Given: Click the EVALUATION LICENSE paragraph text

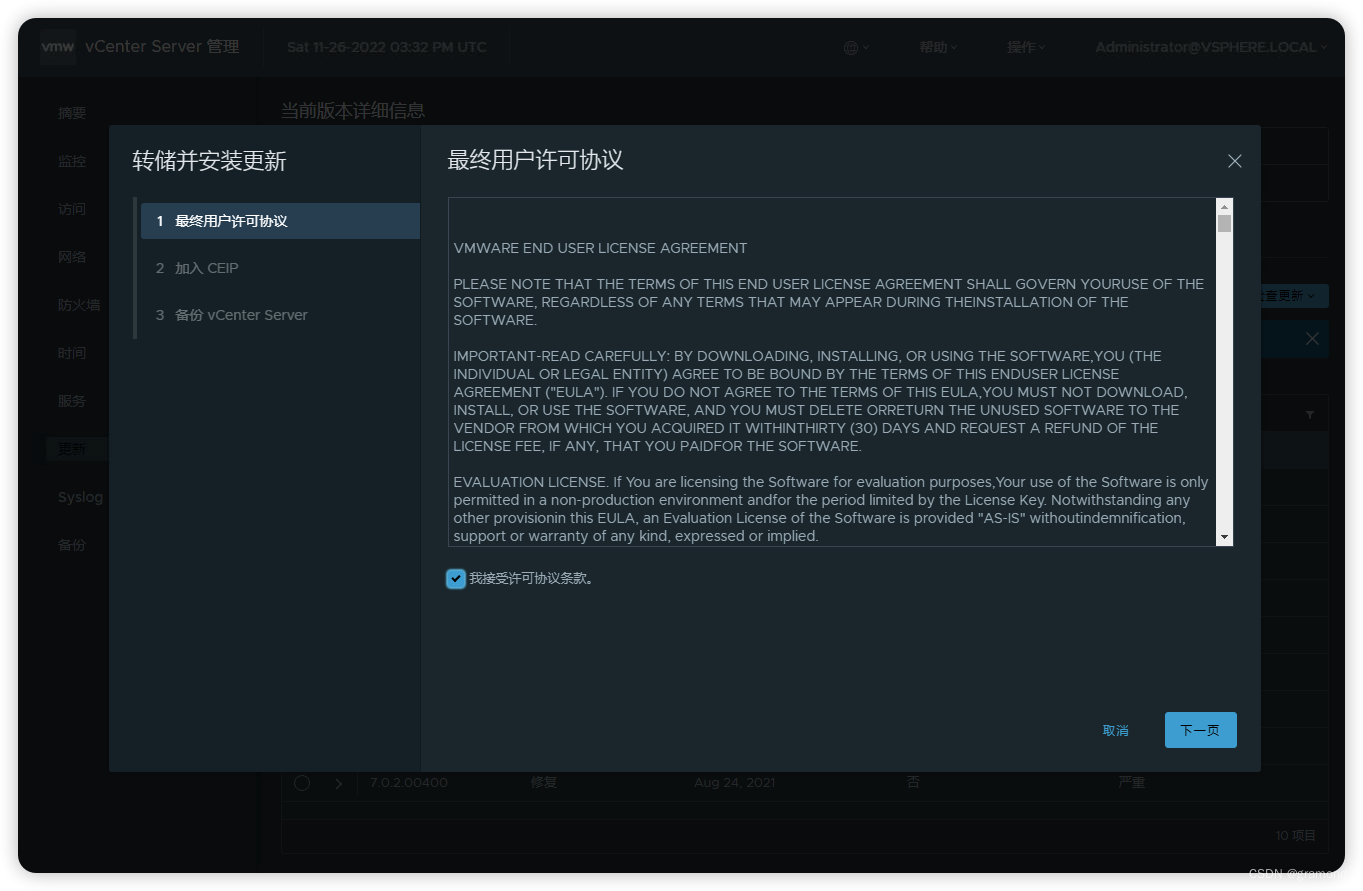Looking at the screenshot, I should click(831, 509).
